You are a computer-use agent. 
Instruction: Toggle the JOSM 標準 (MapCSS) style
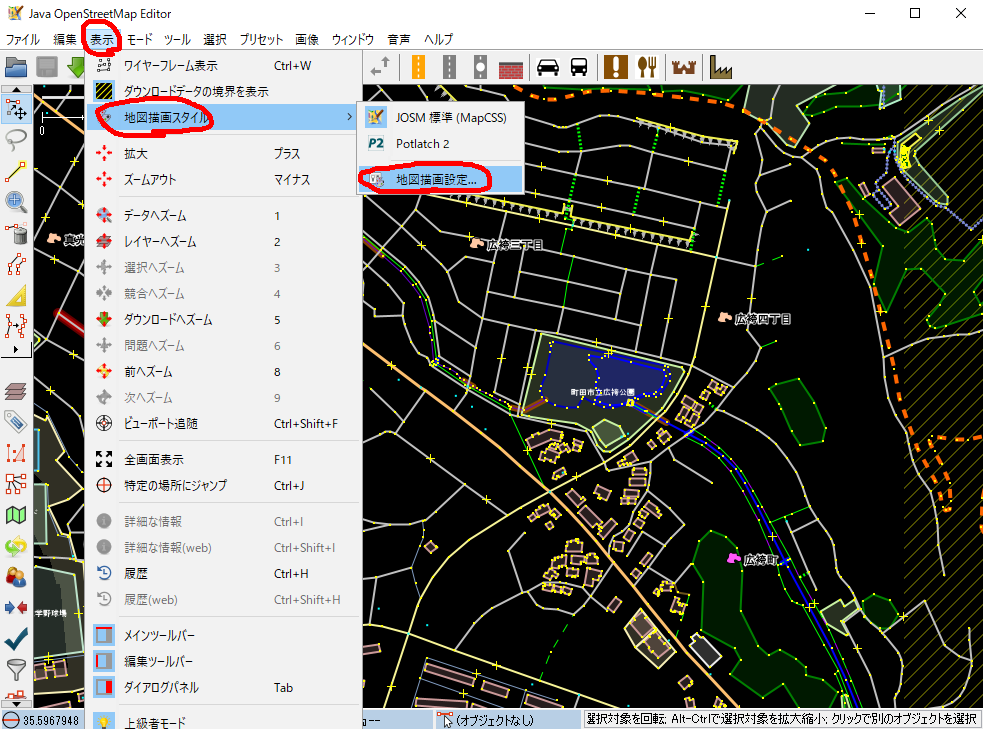point(450,117)
